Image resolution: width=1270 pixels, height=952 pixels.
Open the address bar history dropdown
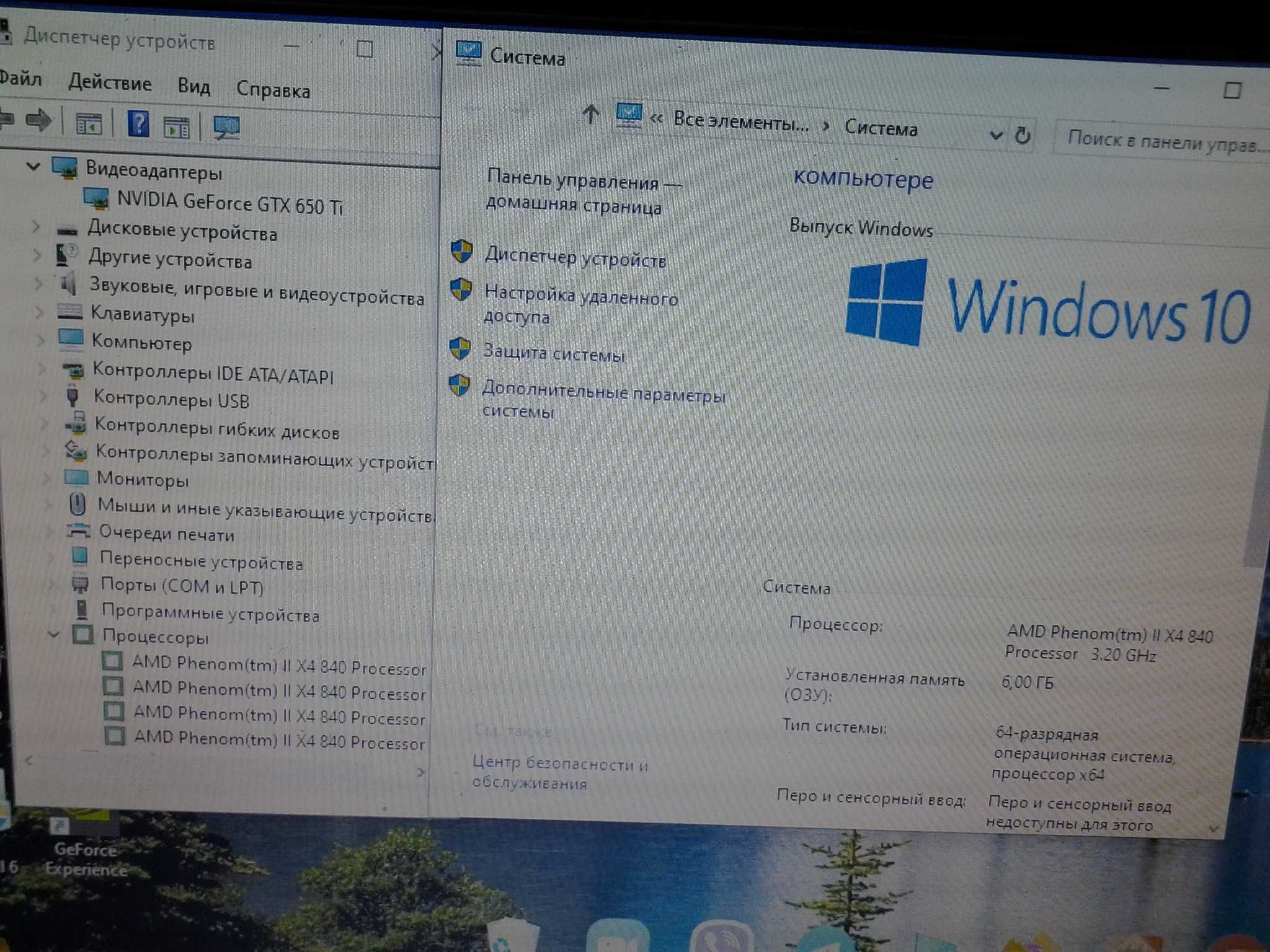click(996, 134)
